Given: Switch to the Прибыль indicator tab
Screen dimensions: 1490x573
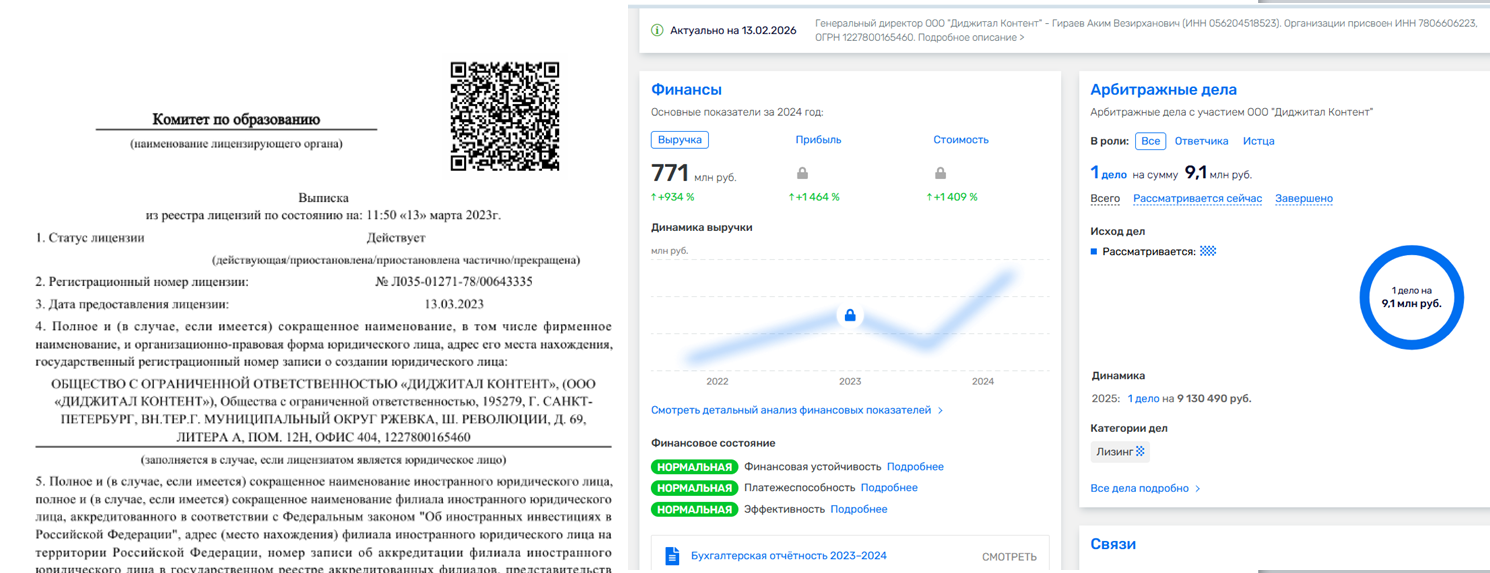Looking at the screenshot, I should [x=818, y=140].
